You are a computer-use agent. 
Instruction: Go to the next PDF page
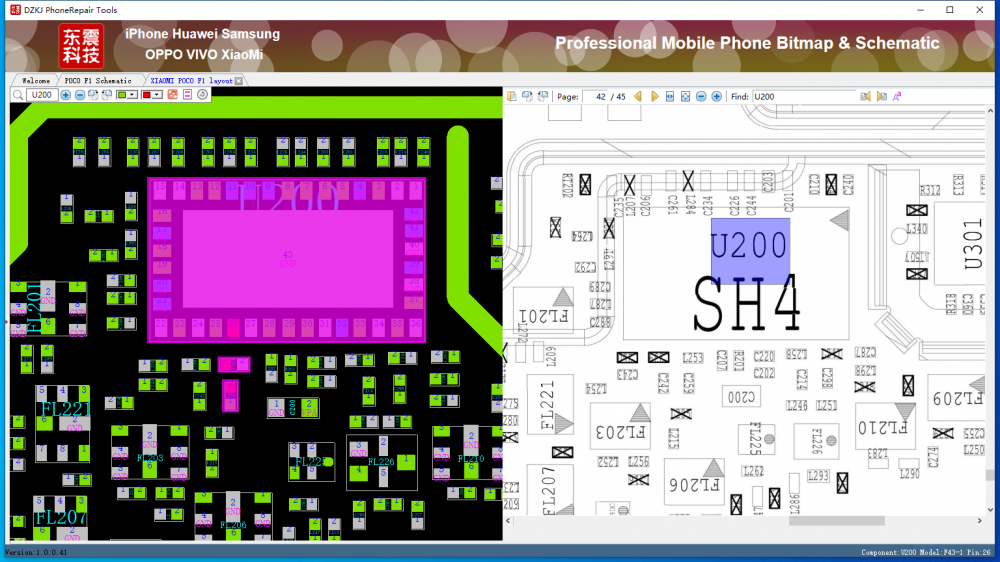click(x=655, y=97)
